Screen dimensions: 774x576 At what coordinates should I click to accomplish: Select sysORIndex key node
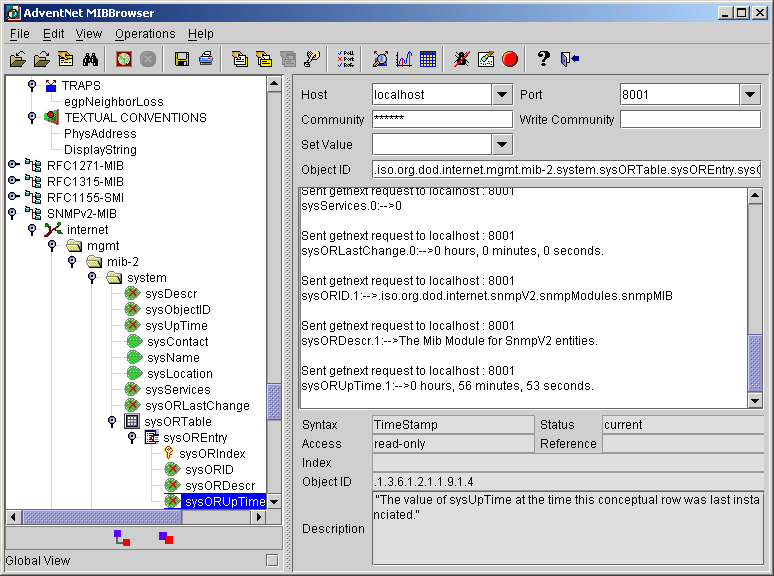click(212, 454)
